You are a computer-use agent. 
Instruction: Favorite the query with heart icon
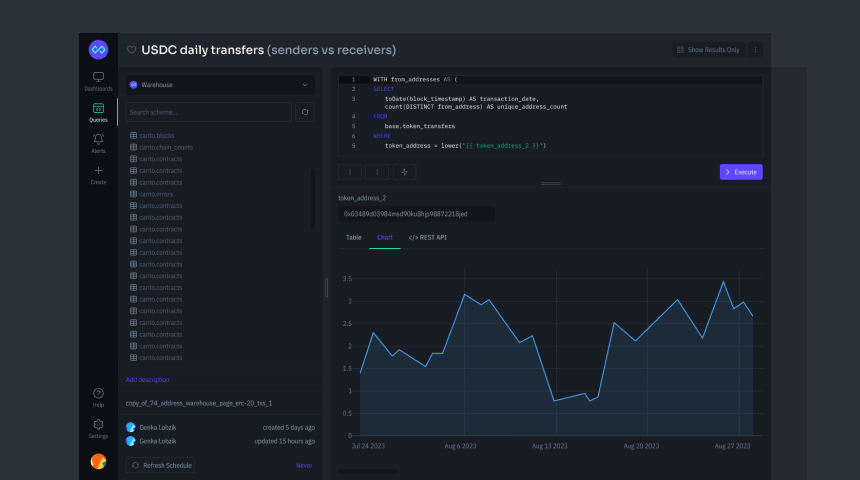click(x=131, y=50)
